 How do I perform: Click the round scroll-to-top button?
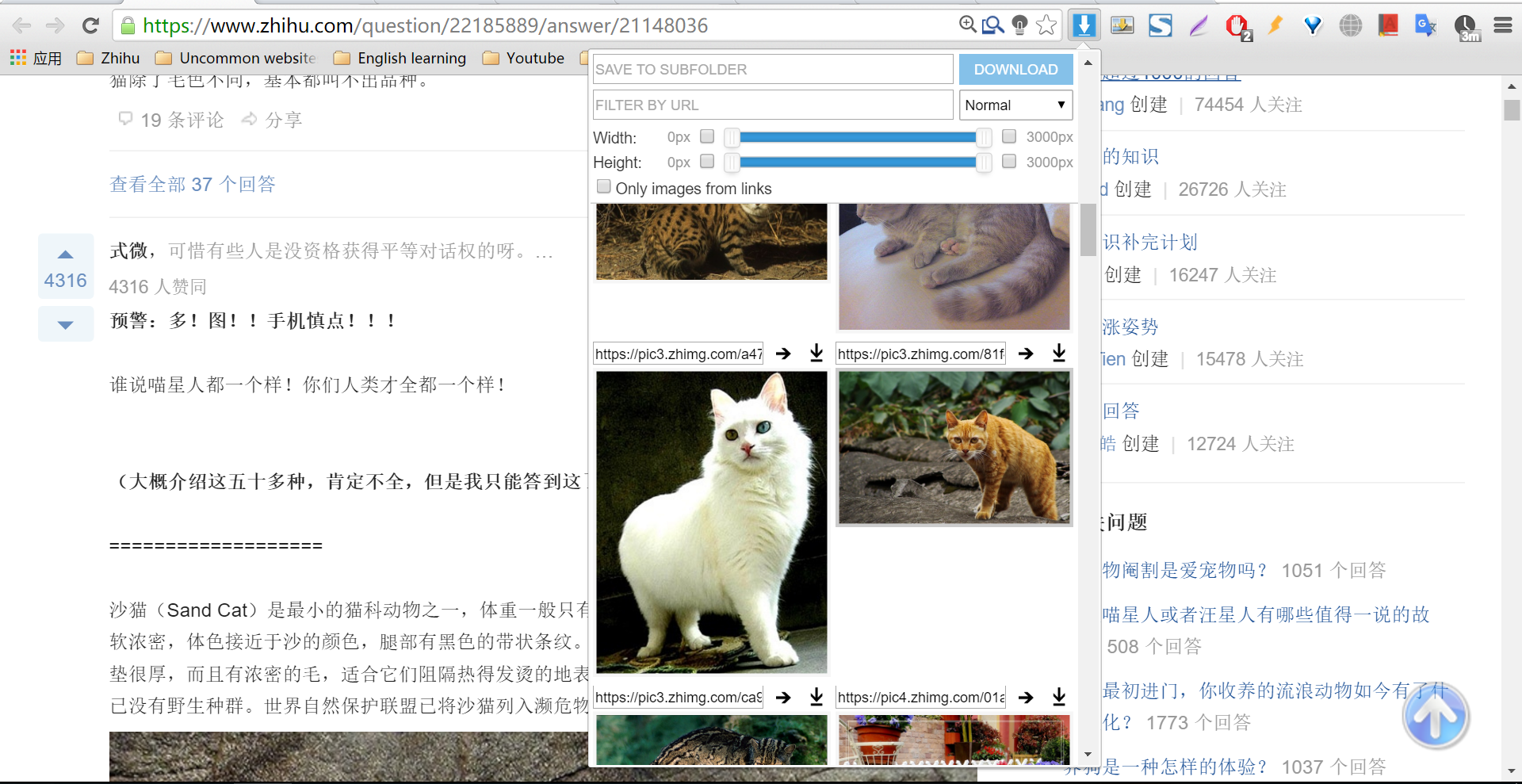(x=1436, y=716)
